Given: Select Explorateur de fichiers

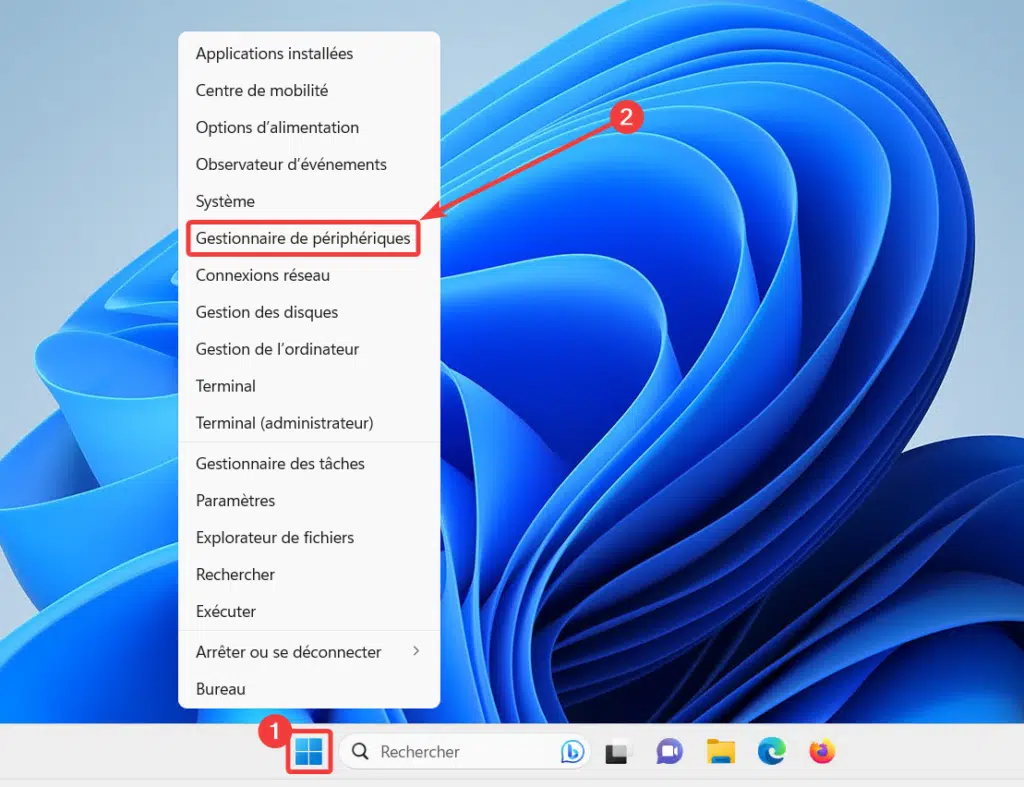Looking at the screenshot, I should [309, 538].
